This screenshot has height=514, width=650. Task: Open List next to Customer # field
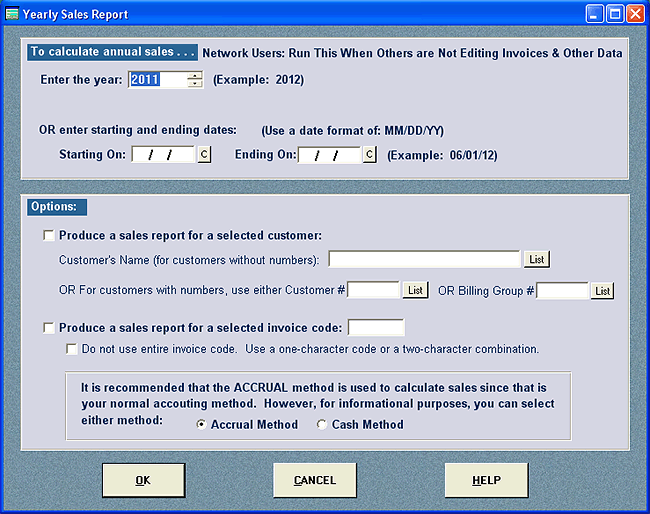(x=415, y=290)
